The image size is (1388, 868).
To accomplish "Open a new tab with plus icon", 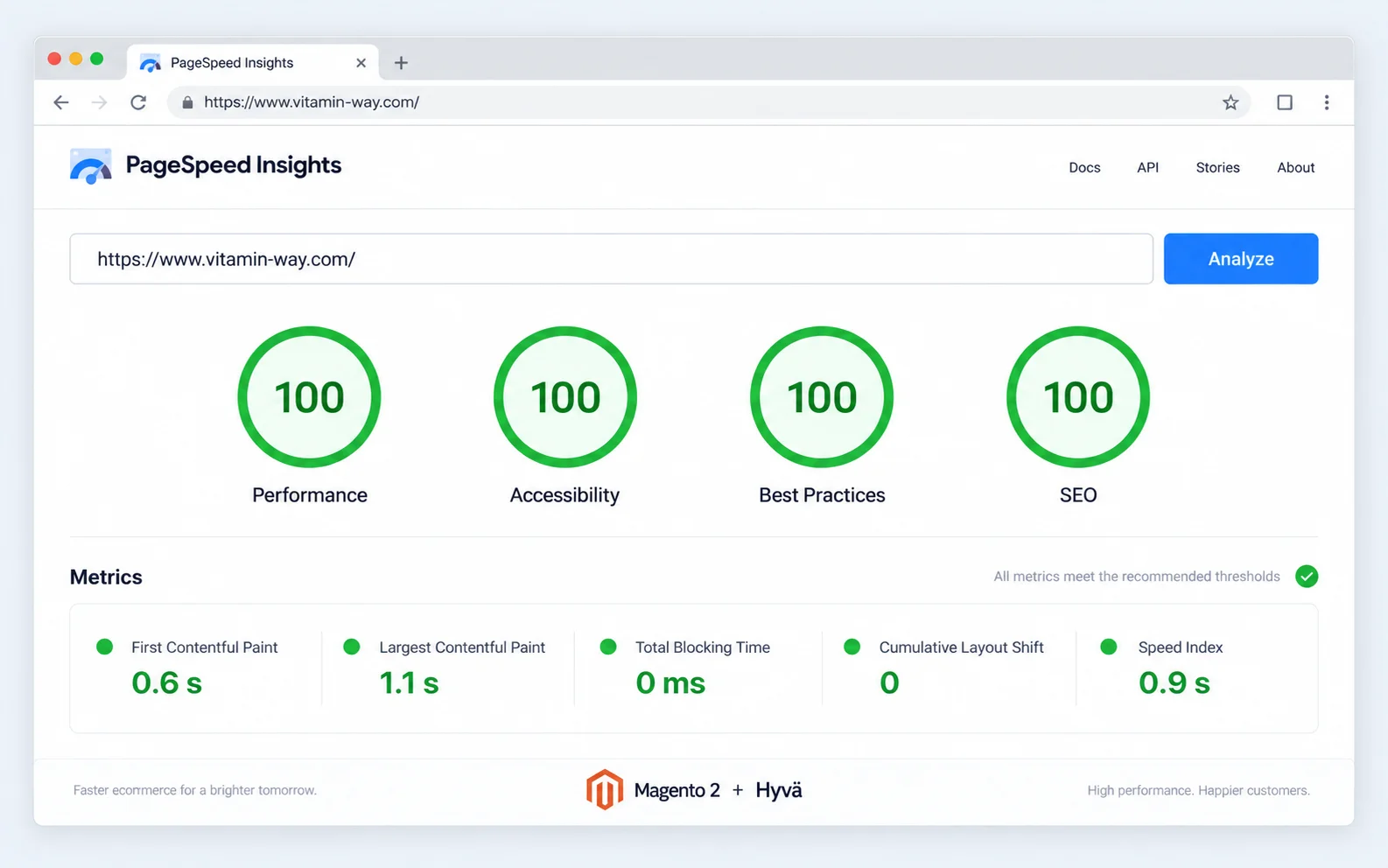I will click(401, 63).
